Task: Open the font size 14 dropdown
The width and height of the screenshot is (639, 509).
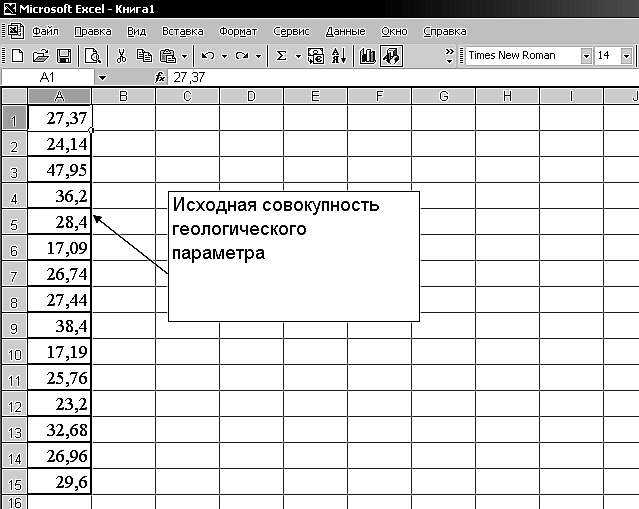Action: pos(626,56)
